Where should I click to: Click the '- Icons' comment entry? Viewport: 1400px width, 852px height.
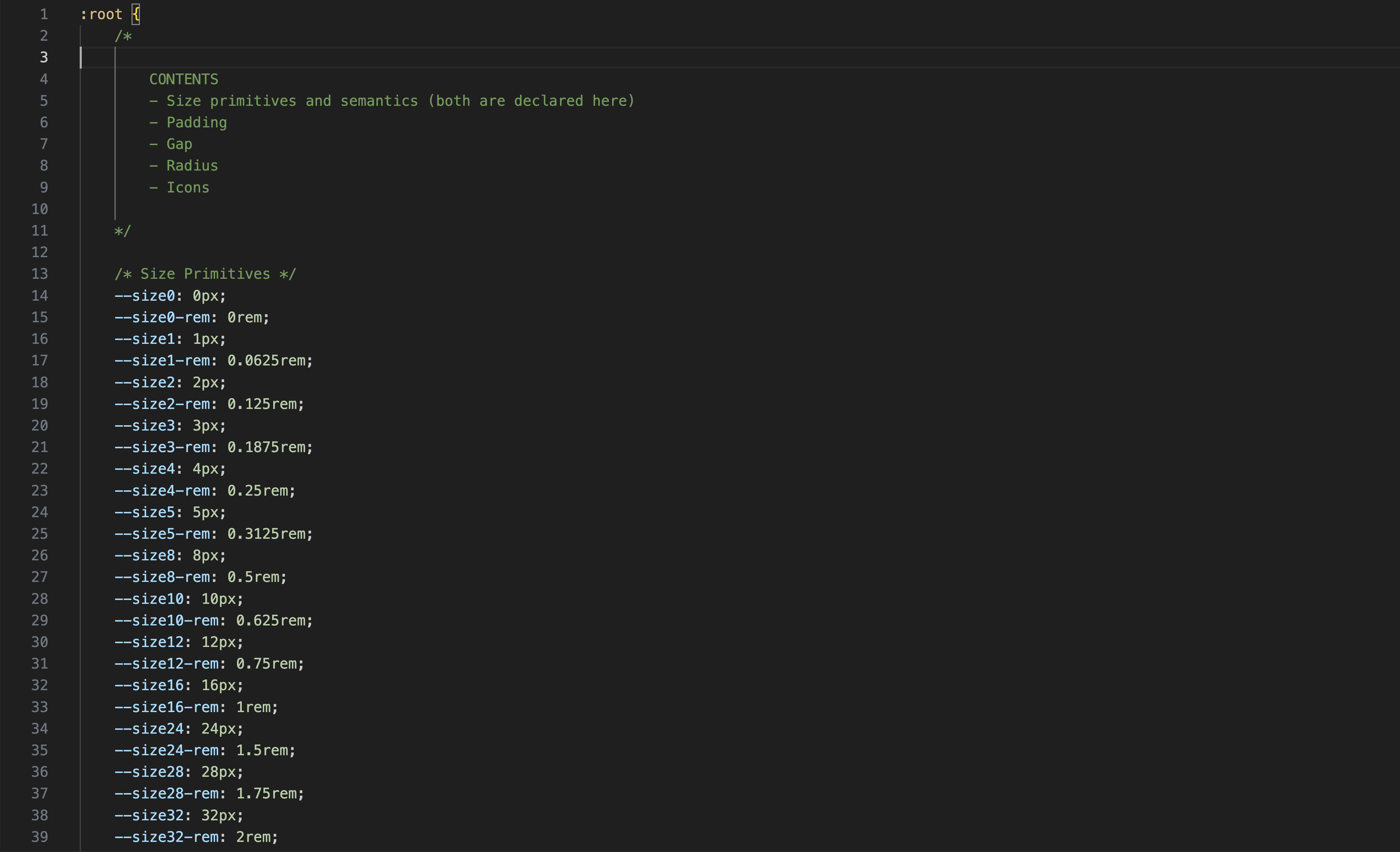(x=180, y=188)
